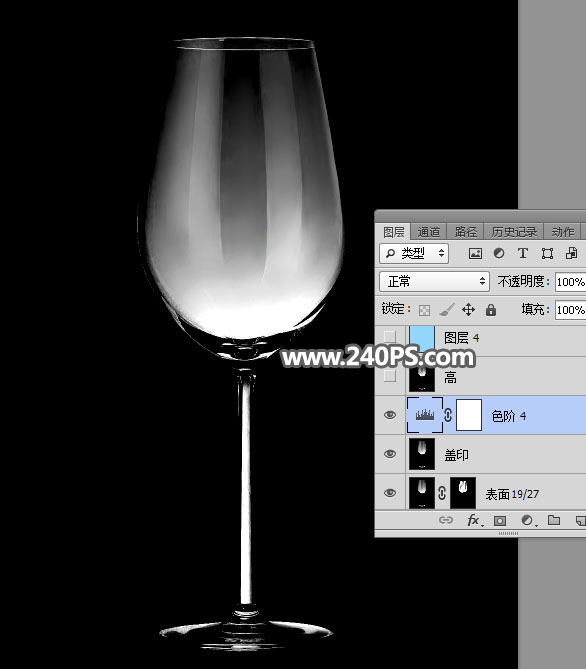The height and width of the screenshot is (669, 586).
Task: Create a new layer group folder
Action: click(554, 520)
